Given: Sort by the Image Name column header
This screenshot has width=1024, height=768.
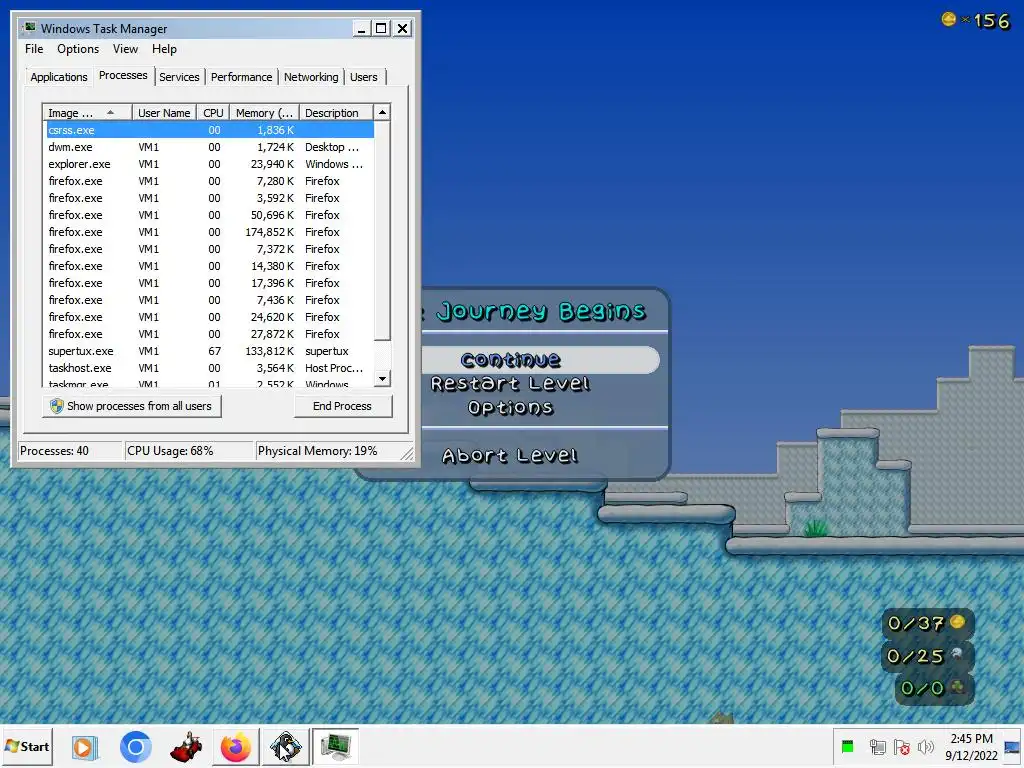Looking at the screenshot, I should pyautogui.click(x=87, y=112).
